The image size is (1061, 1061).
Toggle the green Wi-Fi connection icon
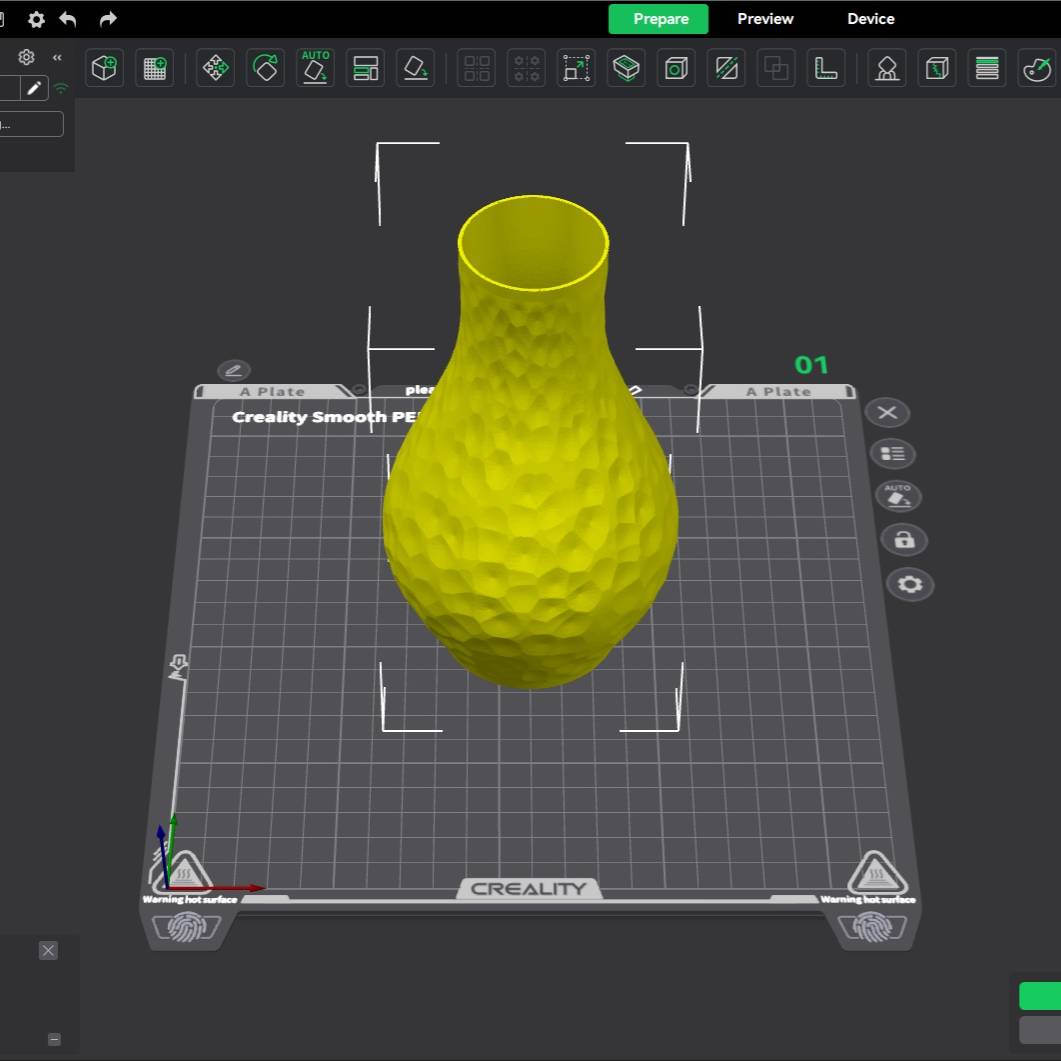[62, 88]
